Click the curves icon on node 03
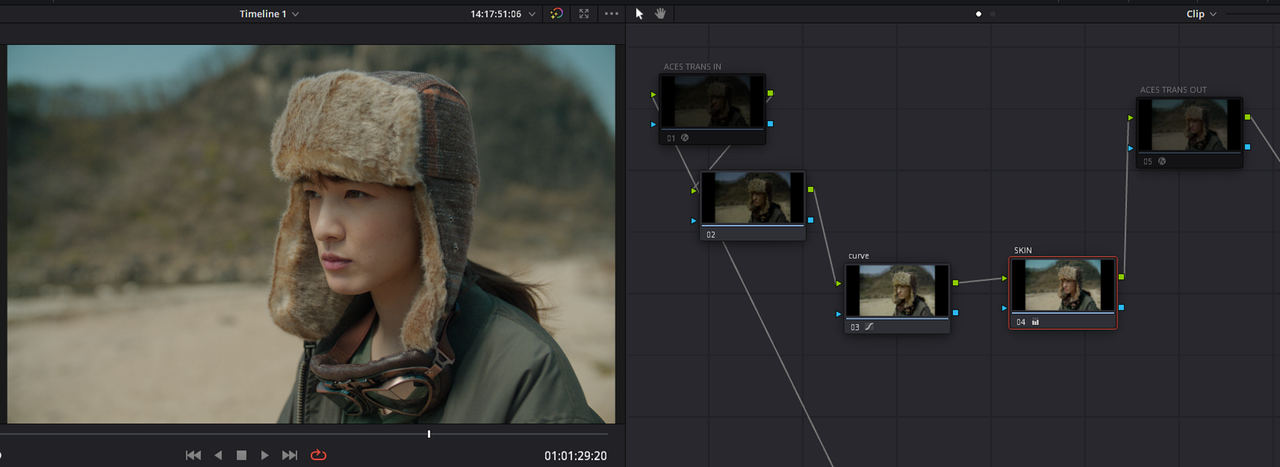Screen dimensions: 1280x467 pyautogui.click(x=869, y=327)
